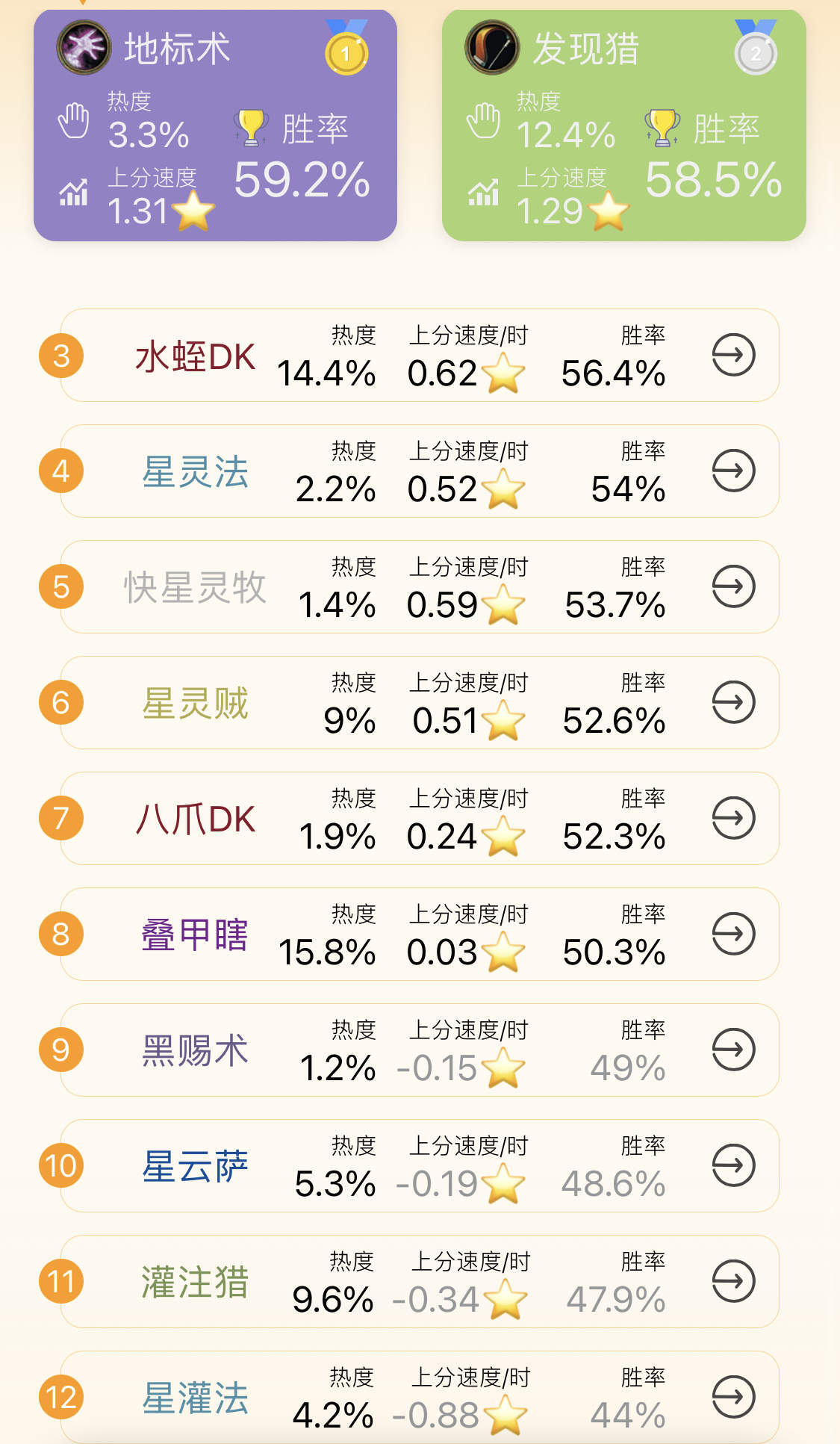
Task: Click the 水蛭DK deck name
Action: [x=195, y=357]
